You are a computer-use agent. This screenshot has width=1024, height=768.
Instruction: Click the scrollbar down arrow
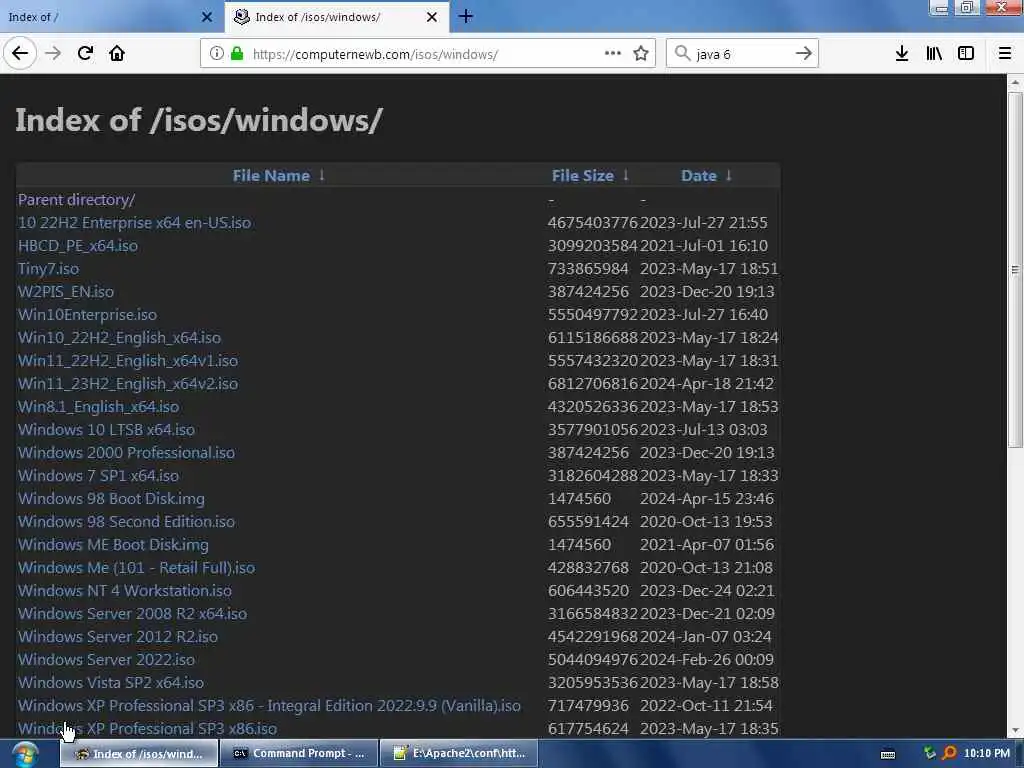(x=1014, y=730)
